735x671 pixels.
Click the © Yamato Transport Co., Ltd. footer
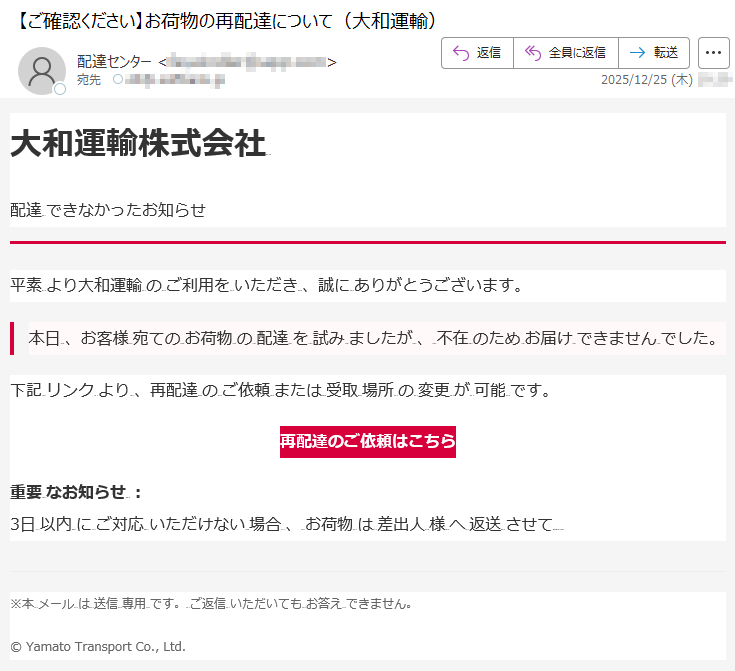[98, 646]
